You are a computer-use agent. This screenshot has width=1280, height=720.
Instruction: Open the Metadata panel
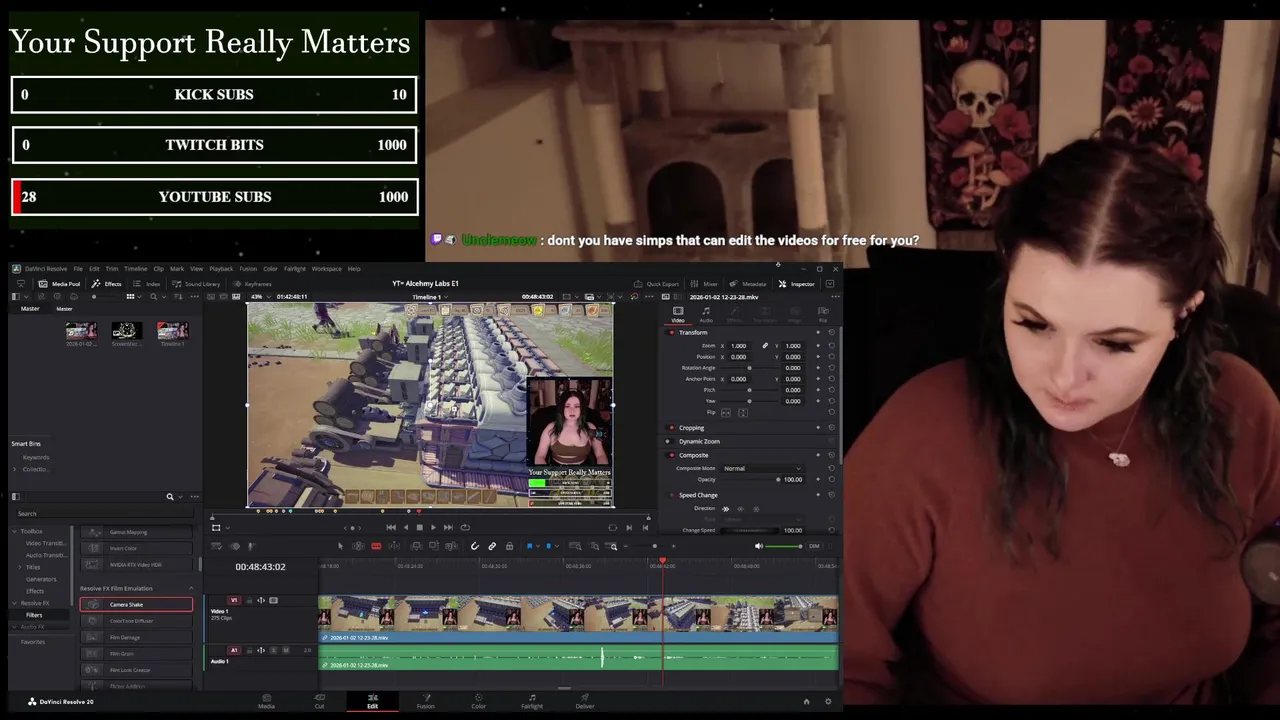pyautogui.click(x=749, y=284)
